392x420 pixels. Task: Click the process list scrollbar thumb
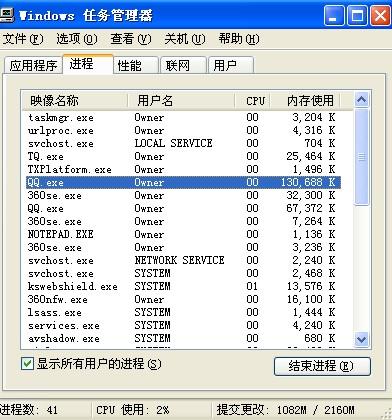[x=361, y=157]
